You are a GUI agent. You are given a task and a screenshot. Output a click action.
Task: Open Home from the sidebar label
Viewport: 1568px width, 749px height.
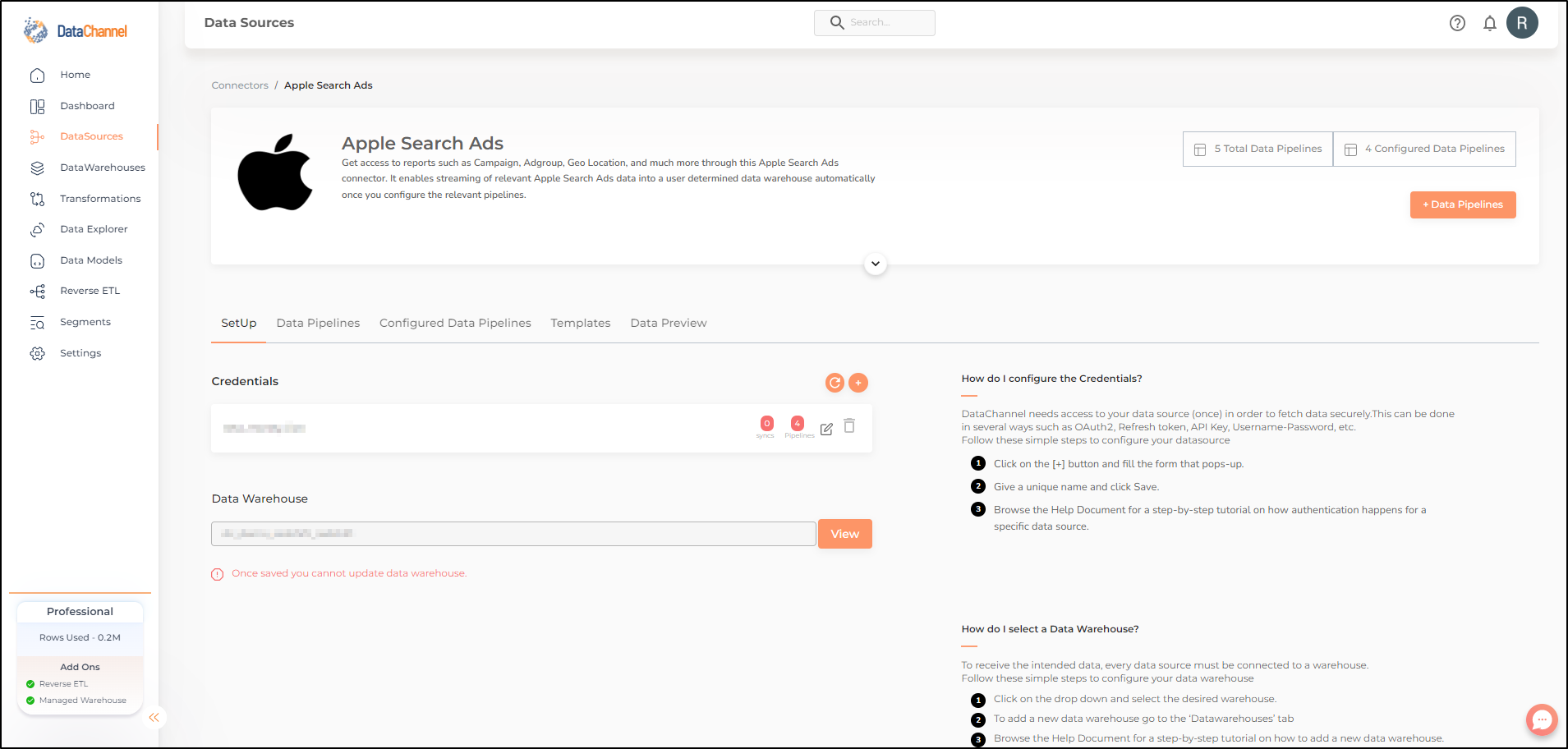point(76,76)
